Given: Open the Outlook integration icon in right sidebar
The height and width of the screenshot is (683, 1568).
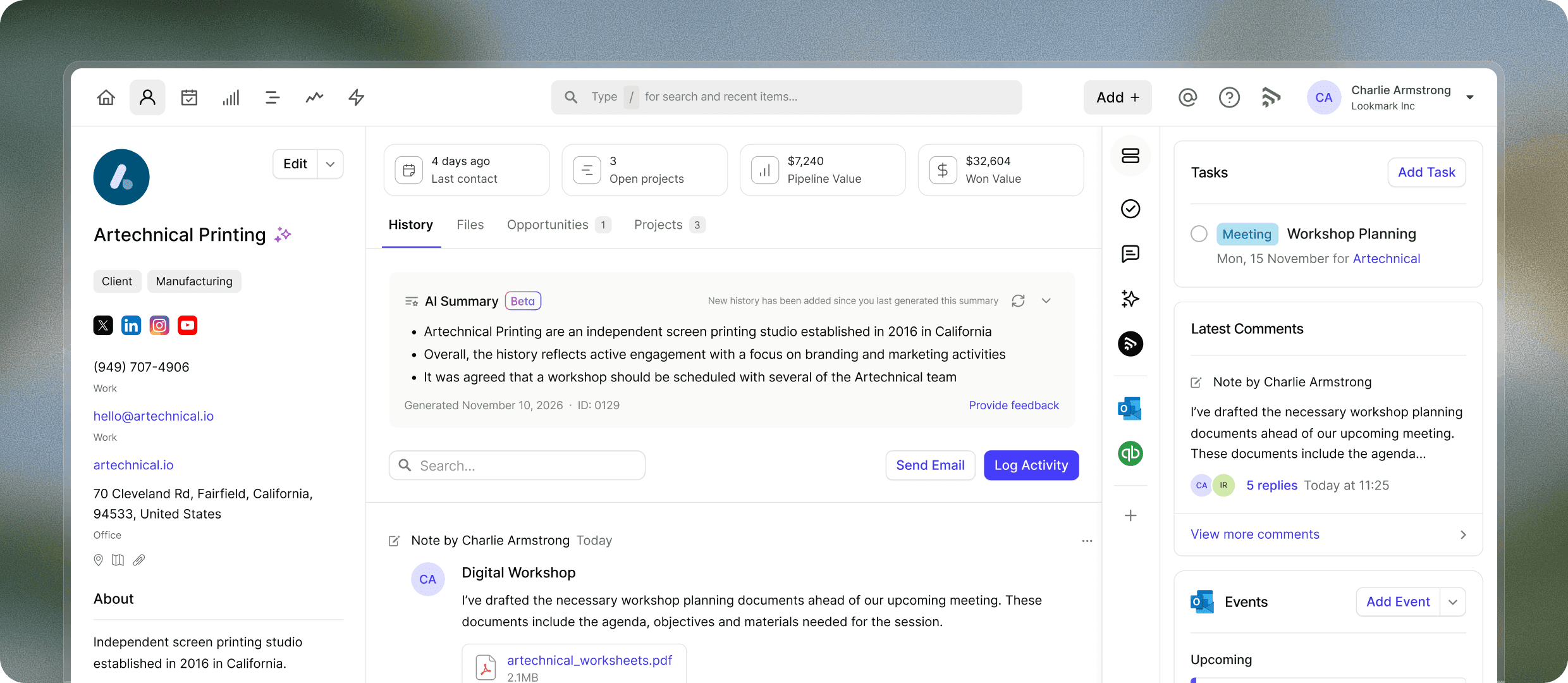Looking at the screenshot, I should point(1130,408).
